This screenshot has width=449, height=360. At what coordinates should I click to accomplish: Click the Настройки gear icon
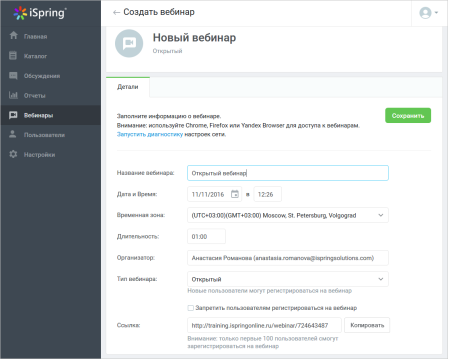pos(13,154)
